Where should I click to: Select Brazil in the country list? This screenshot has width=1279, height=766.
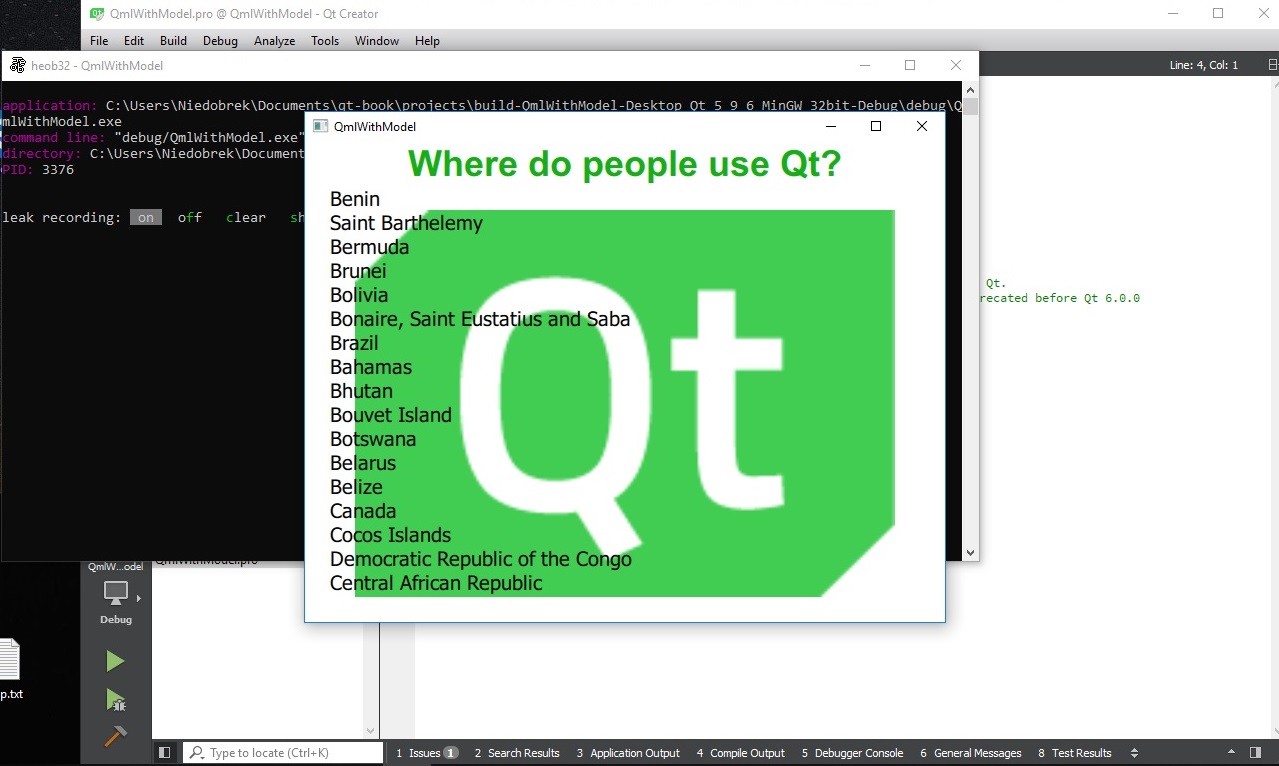tap(354, 343)
